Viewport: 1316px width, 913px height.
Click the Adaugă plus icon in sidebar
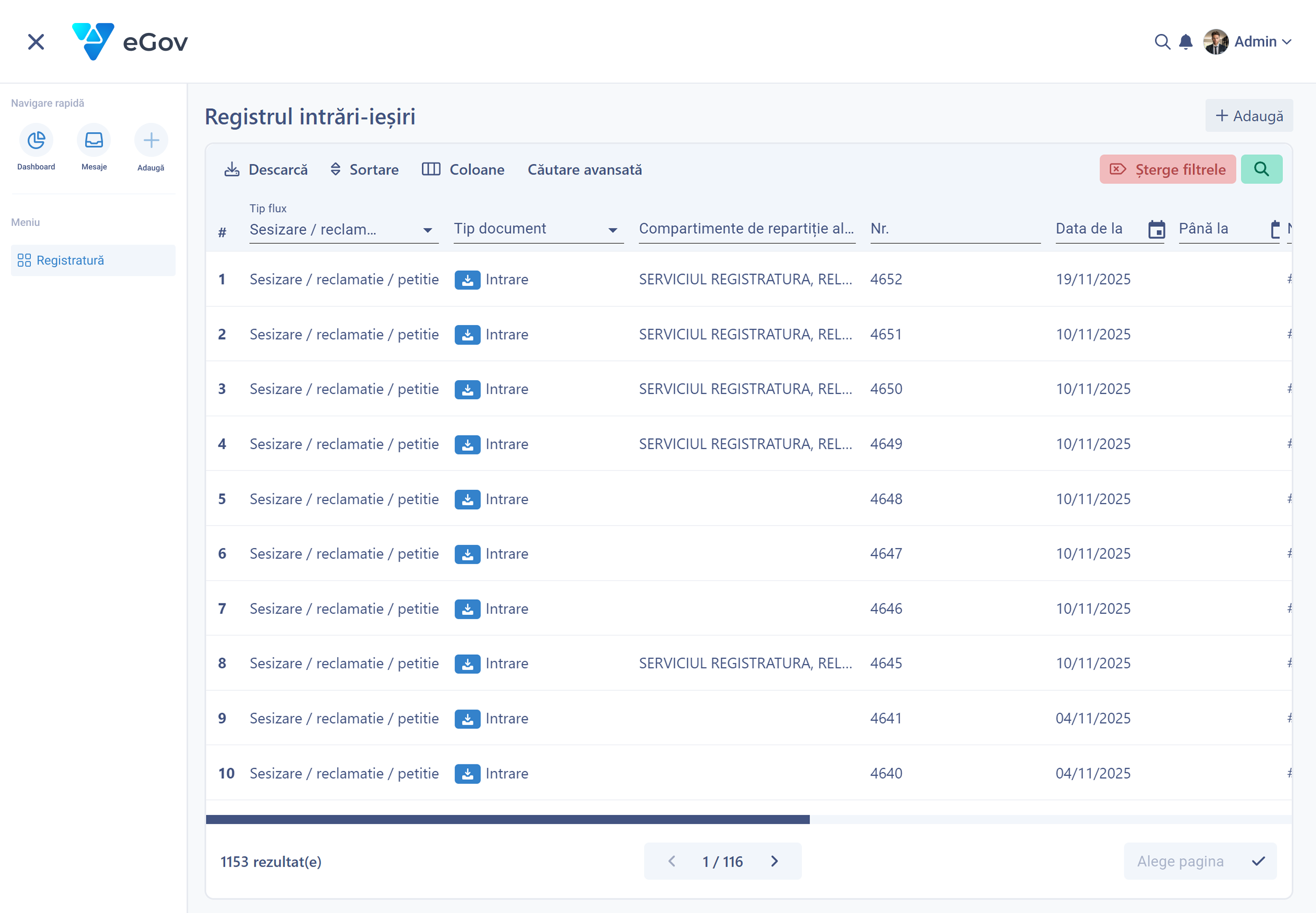pyautogui.click(x=151, y=140)
